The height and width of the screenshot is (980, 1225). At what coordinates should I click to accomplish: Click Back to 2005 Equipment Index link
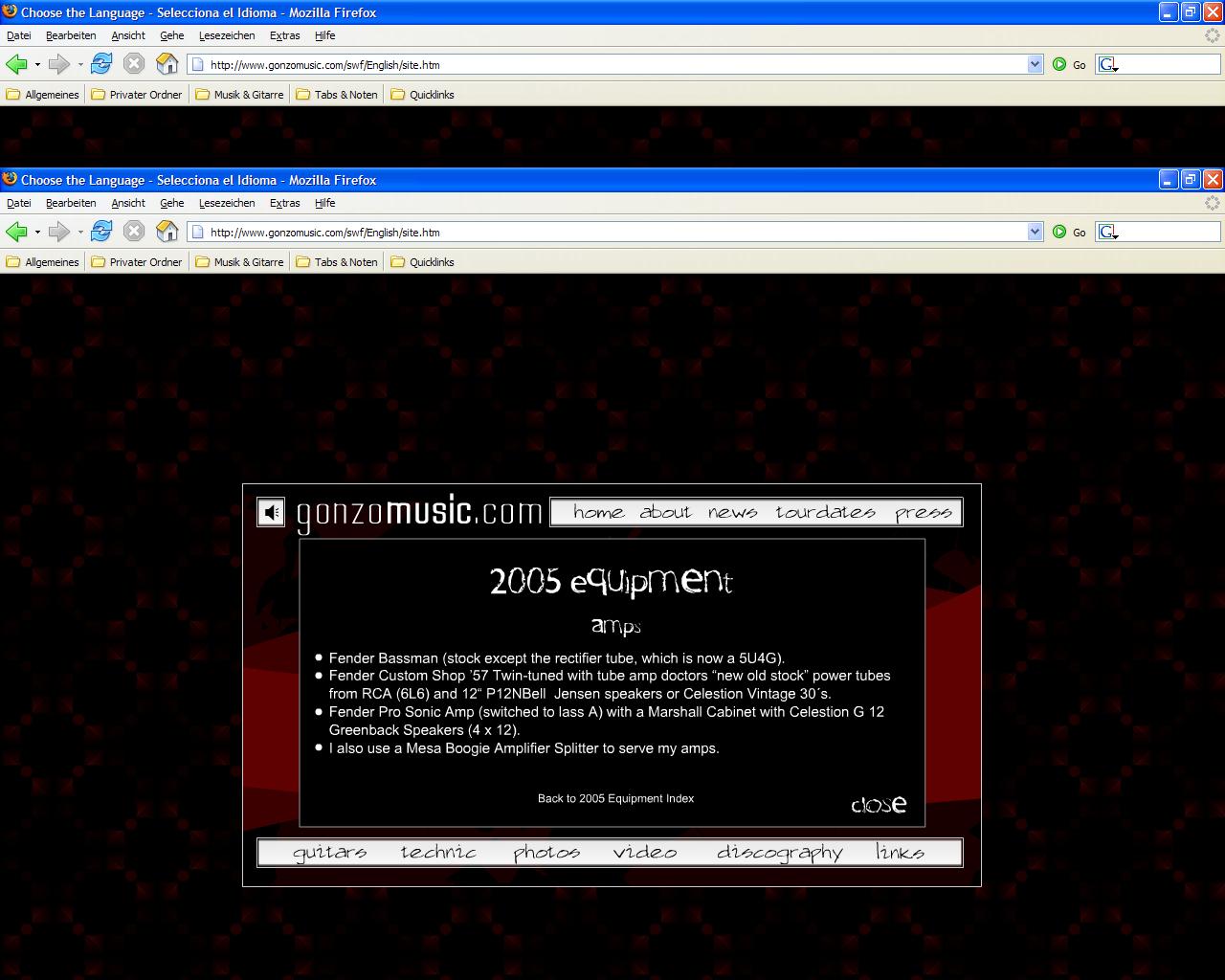pos(615,798)
